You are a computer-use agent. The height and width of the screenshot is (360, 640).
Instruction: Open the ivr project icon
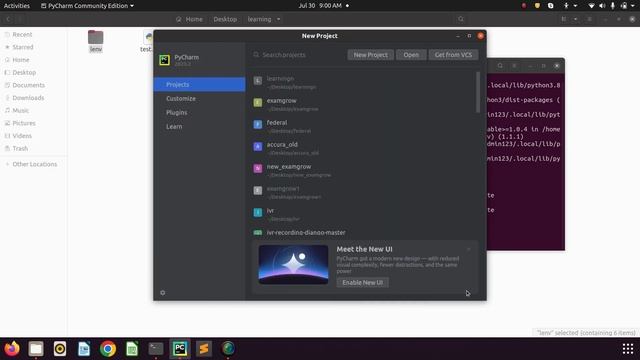[258, 212]
